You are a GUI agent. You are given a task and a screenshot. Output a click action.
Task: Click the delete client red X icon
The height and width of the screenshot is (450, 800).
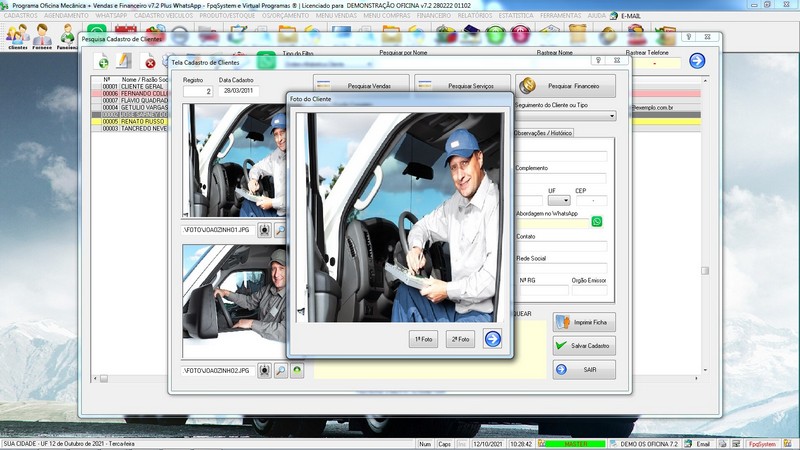click(x=148, y=62)
